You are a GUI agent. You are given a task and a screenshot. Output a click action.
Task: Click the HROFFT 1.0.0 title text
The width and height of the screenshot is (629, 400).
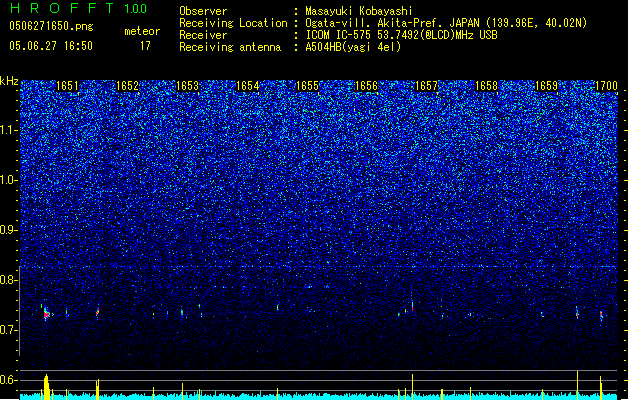coord(78,8)
